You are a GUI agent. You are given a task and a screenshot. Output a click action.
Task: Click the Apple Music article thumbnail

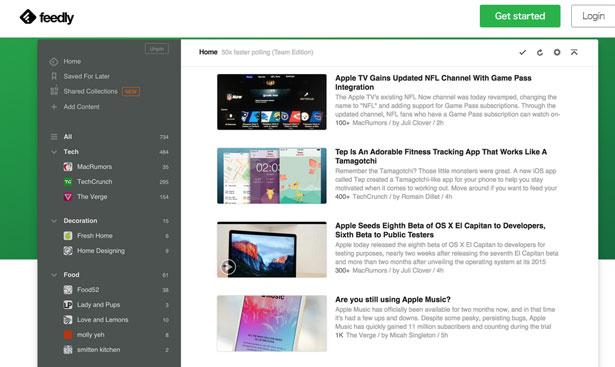tap(272, 323)
